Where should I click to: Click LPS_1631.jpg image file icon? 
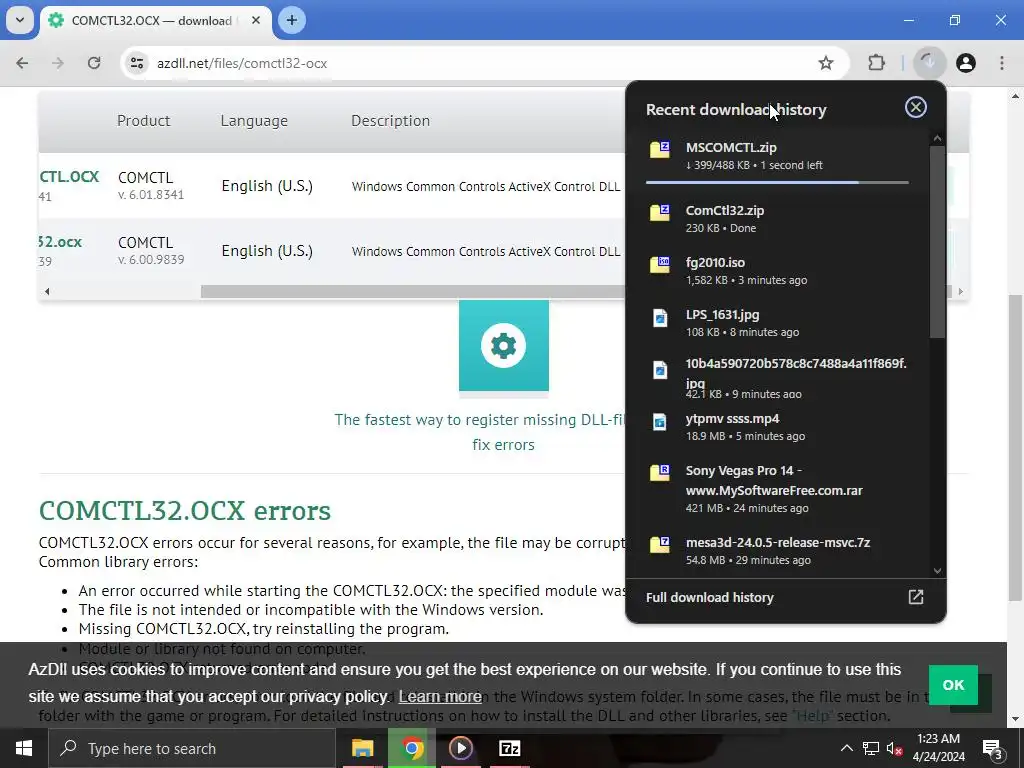[x=660, y=317]
